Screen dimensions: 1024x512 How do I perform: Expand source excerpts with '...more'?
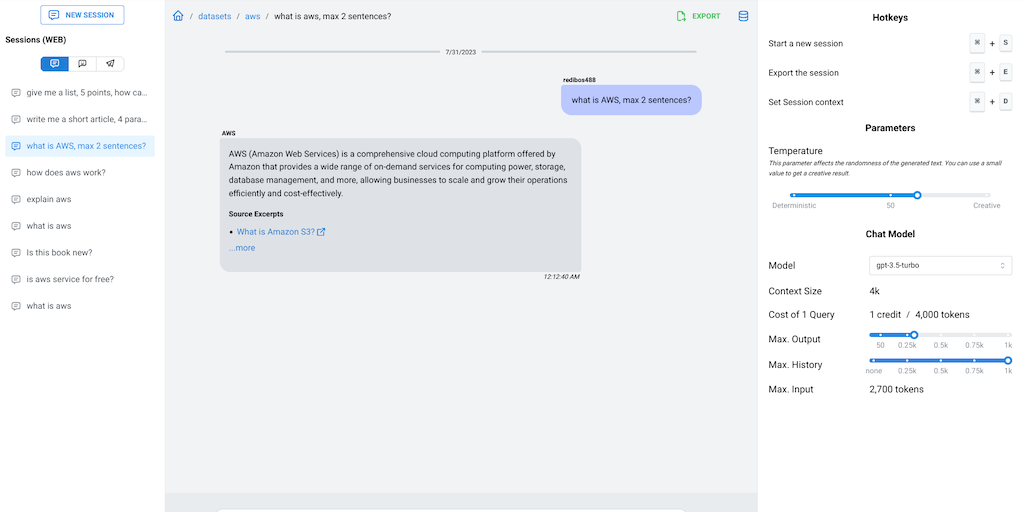(242, 248)
